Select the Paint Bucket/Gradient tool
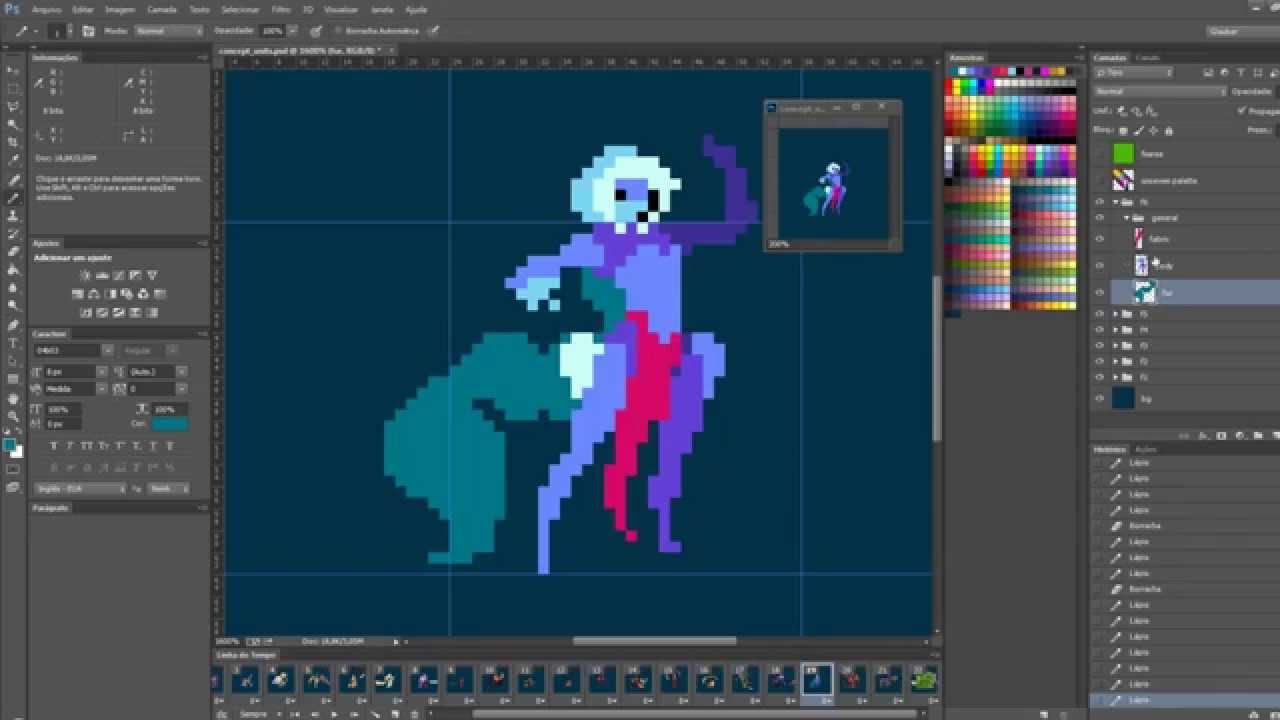Image resolution: width=1280 pixels, height=720 pixels. click(x=13, y=269)
